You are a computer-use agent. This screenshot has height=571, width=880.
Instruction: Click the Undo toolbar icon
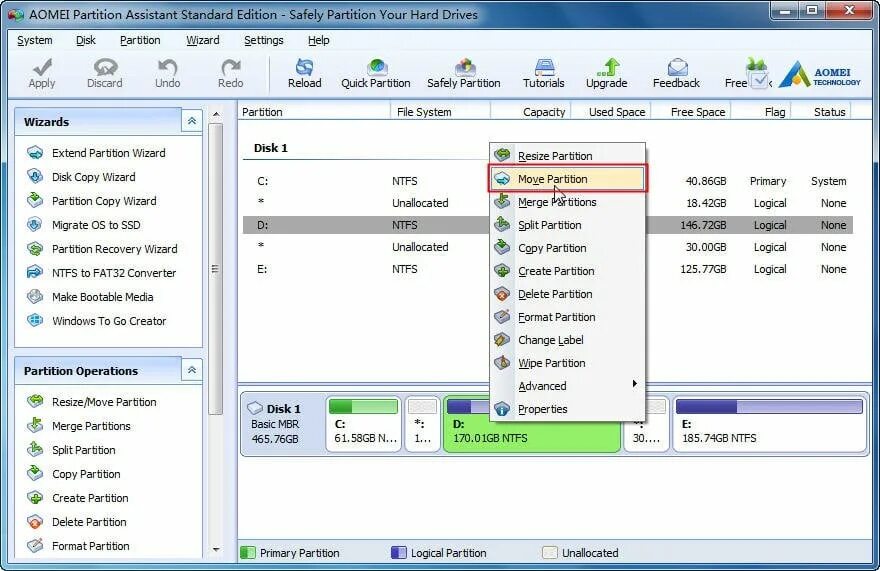[x=167, y=74]
